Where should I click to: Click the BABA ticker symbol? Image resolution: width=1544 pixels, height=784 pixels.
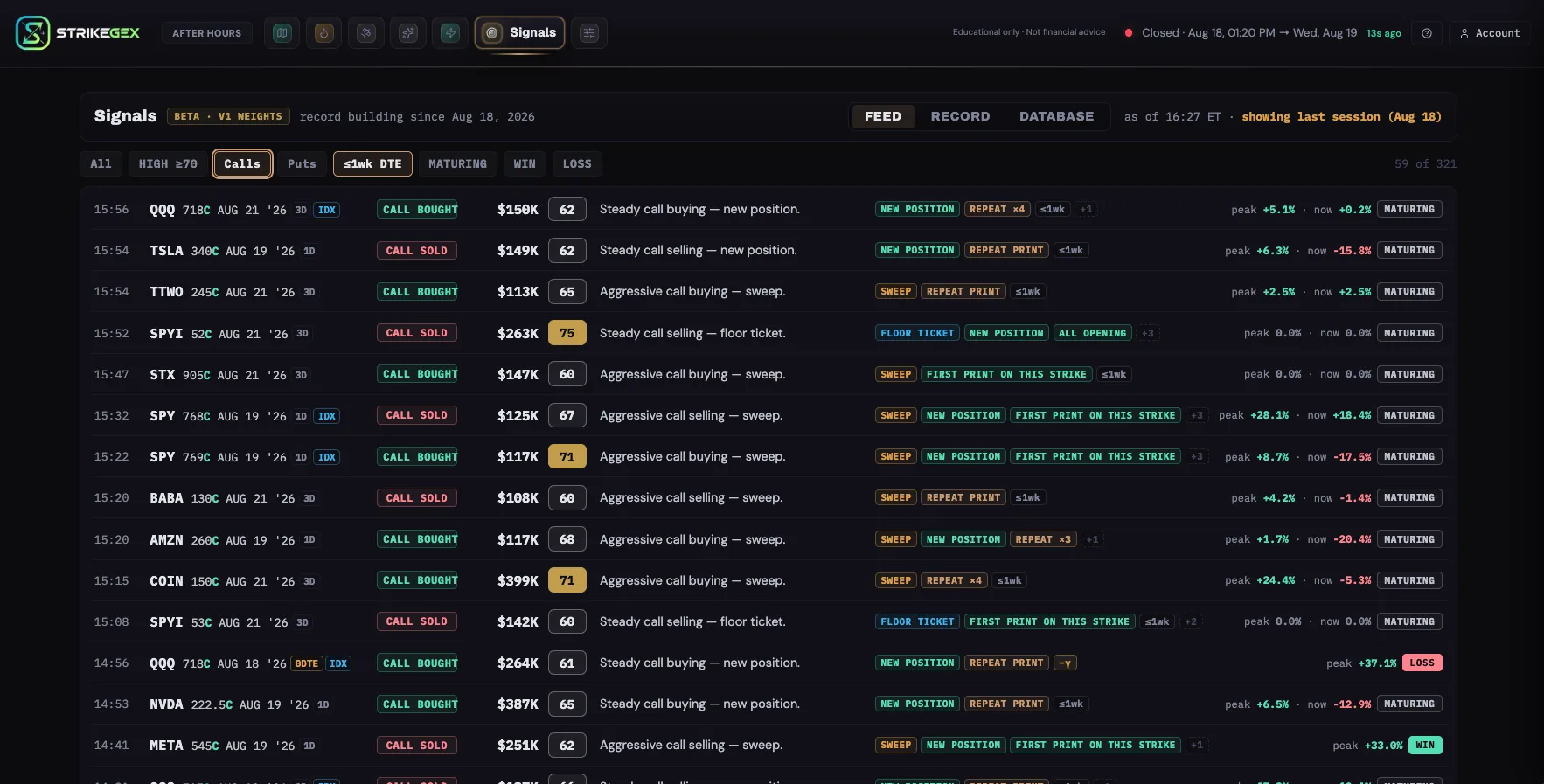pos(166,498)
